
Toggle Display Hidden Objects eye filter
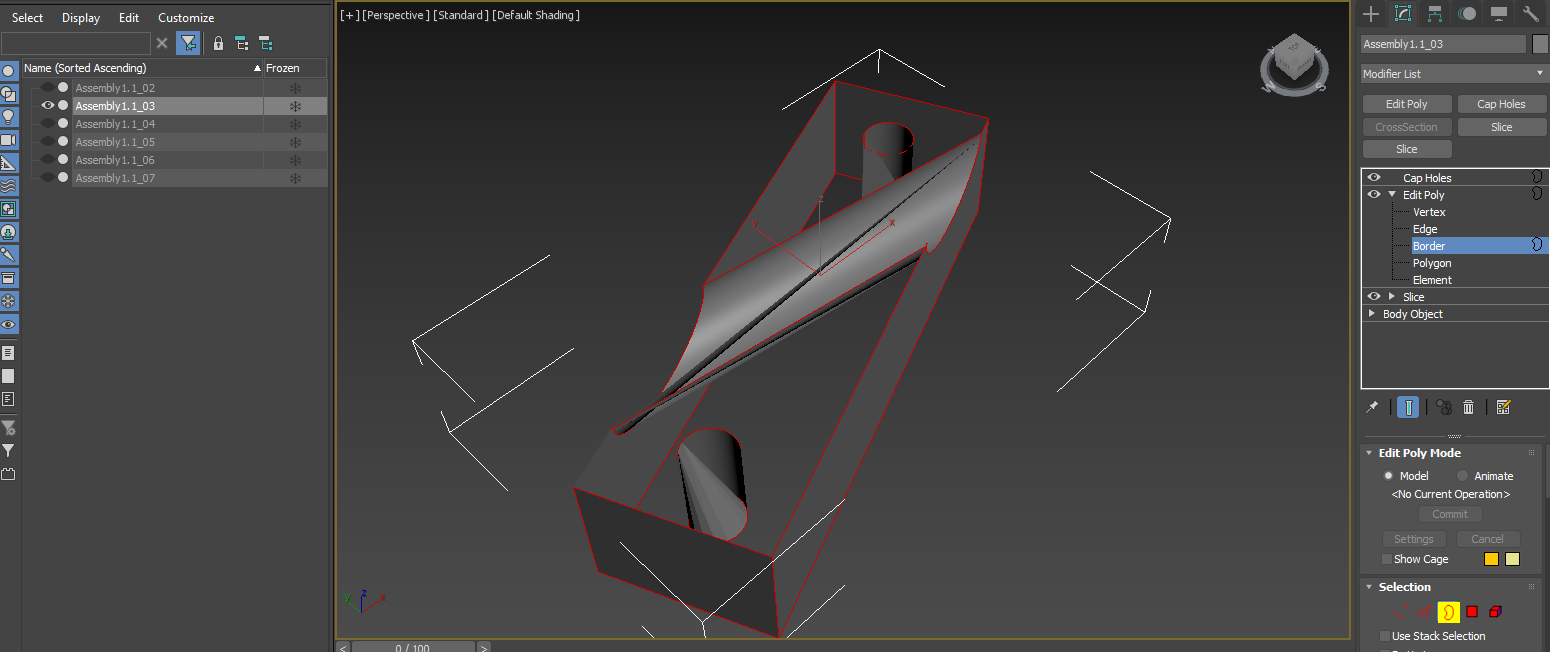(9, 324)
